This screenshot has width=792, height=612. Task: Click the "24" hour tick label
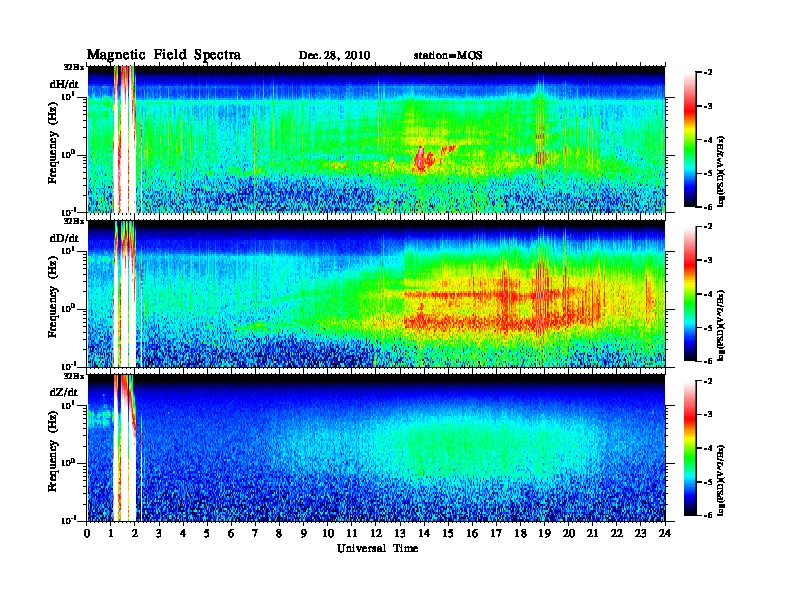pos(665,533)
